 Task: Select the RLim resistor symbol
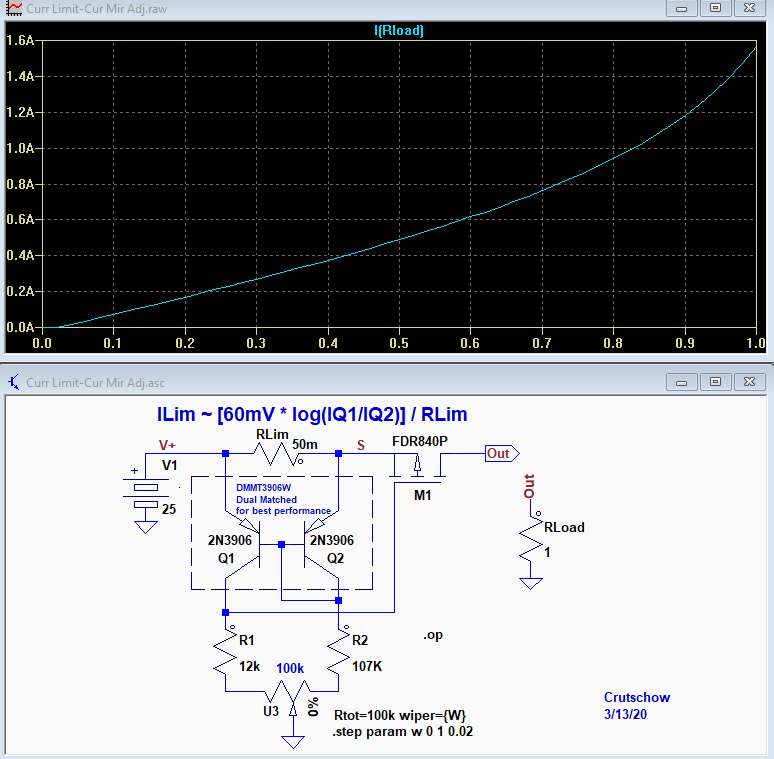click(x=278, y=454)
